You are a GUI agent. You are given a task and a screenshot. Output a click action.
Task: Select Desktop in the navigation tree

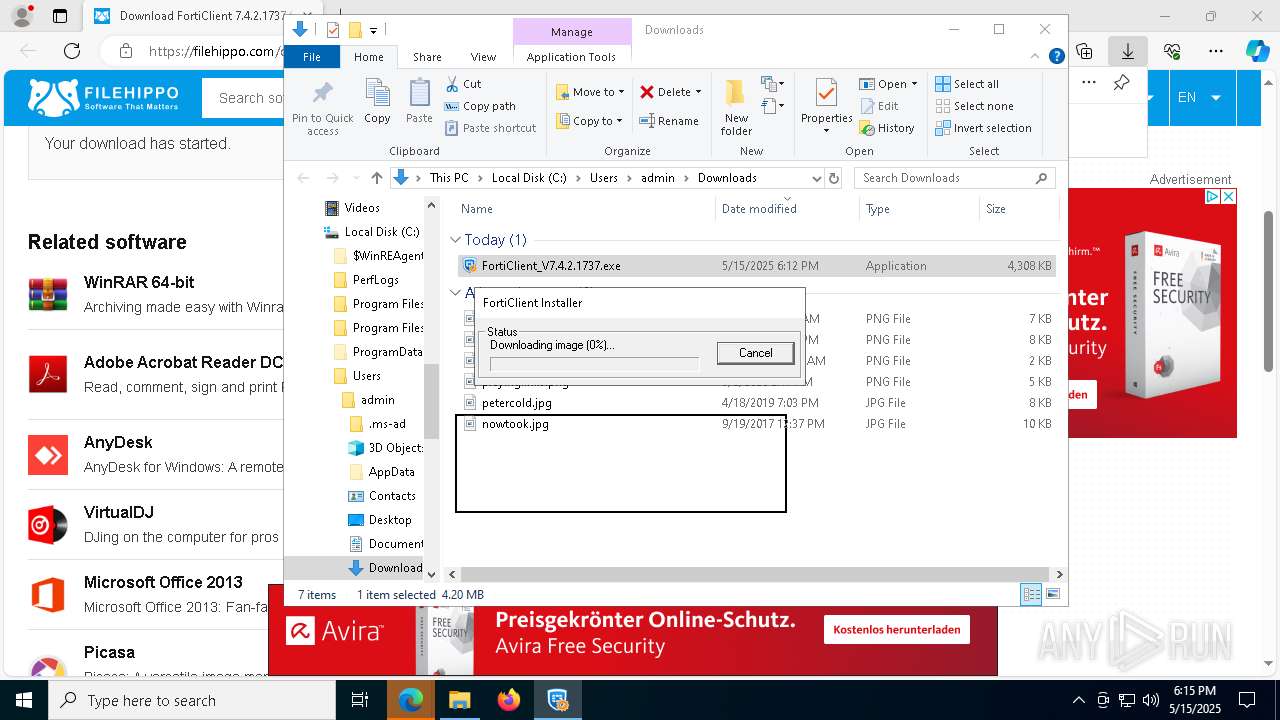pyautogui.click(x=389, y=520)
